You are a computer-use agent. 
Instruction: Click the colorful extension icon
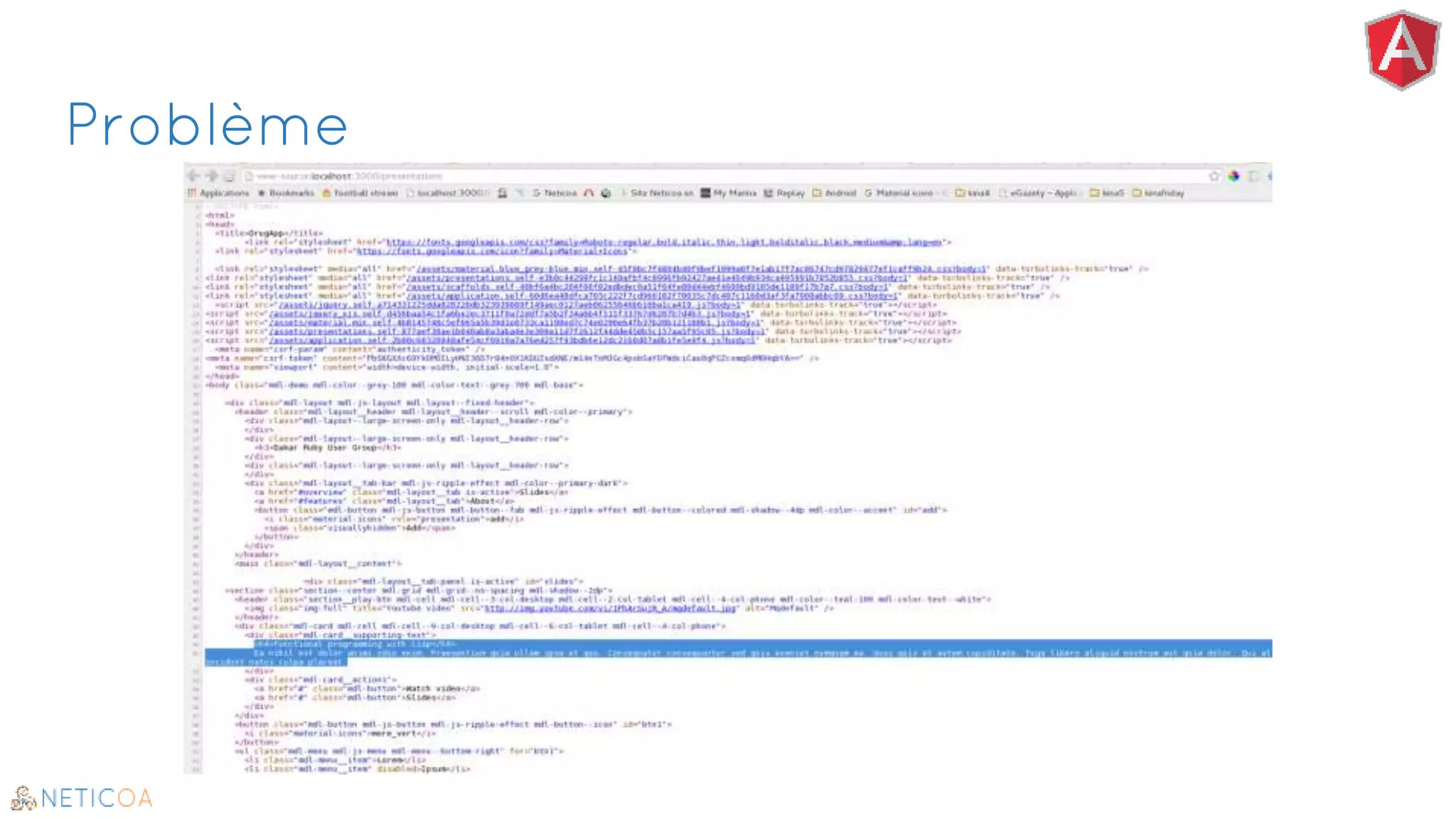pyautogui.click(x=1233, y=176)
